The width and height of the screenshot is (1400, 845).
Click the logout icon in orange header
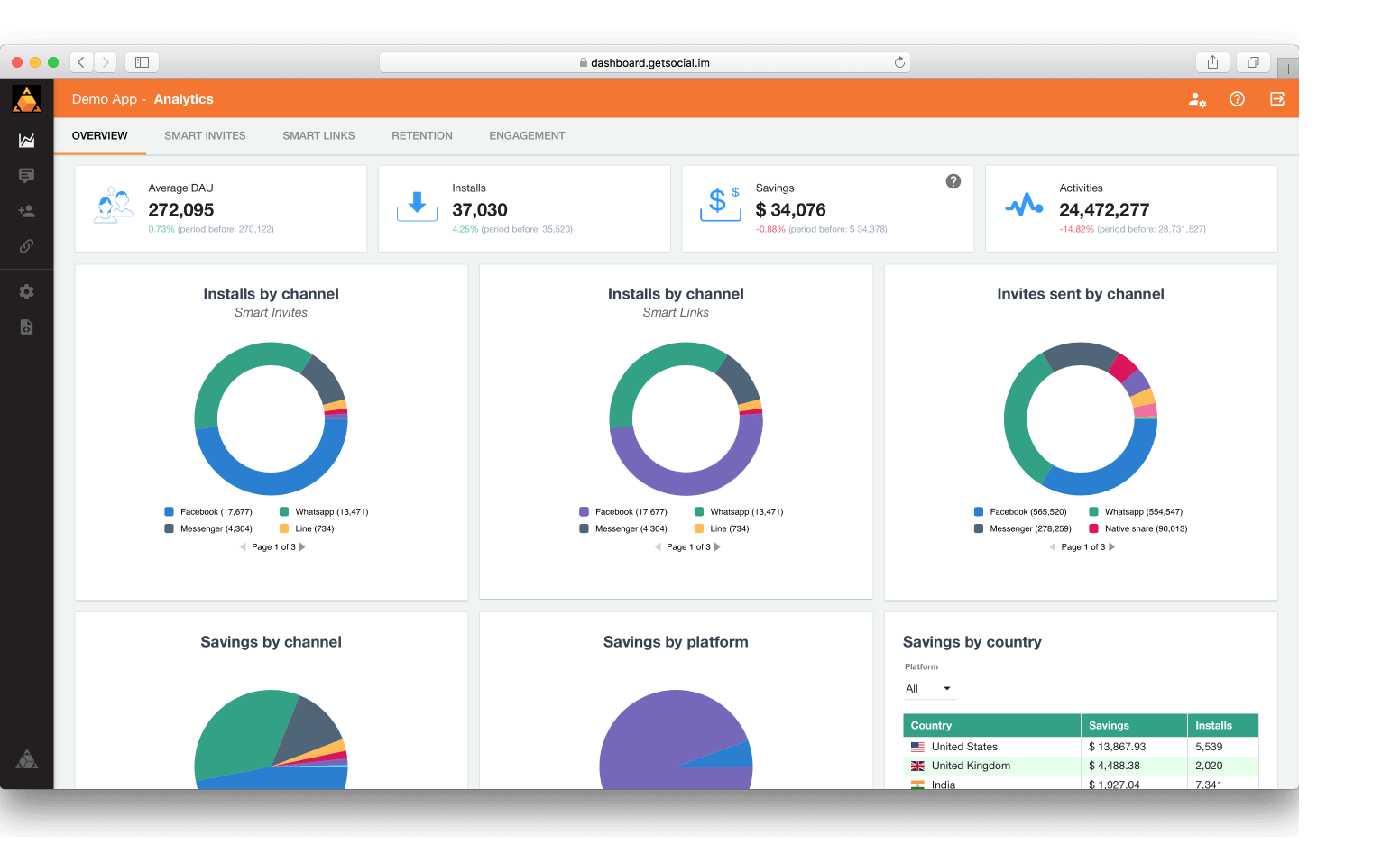click(x=1276, y=99)
